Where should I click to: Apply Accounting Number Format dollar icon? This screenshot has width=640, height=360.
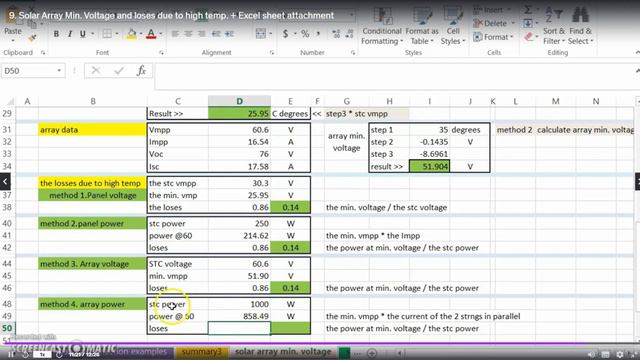point(285,34)
